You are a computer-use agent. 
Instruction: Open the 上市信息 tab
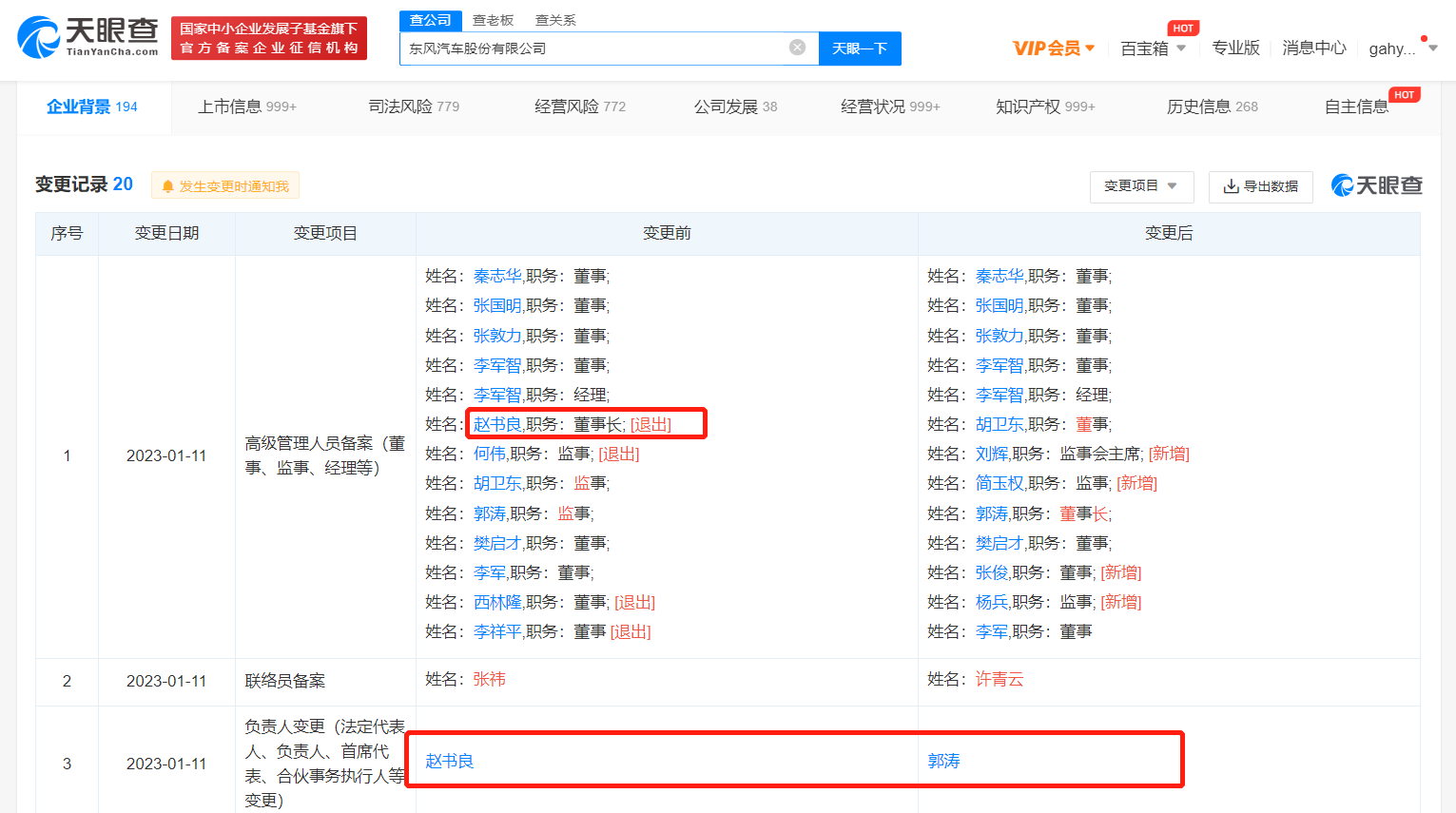247,106
